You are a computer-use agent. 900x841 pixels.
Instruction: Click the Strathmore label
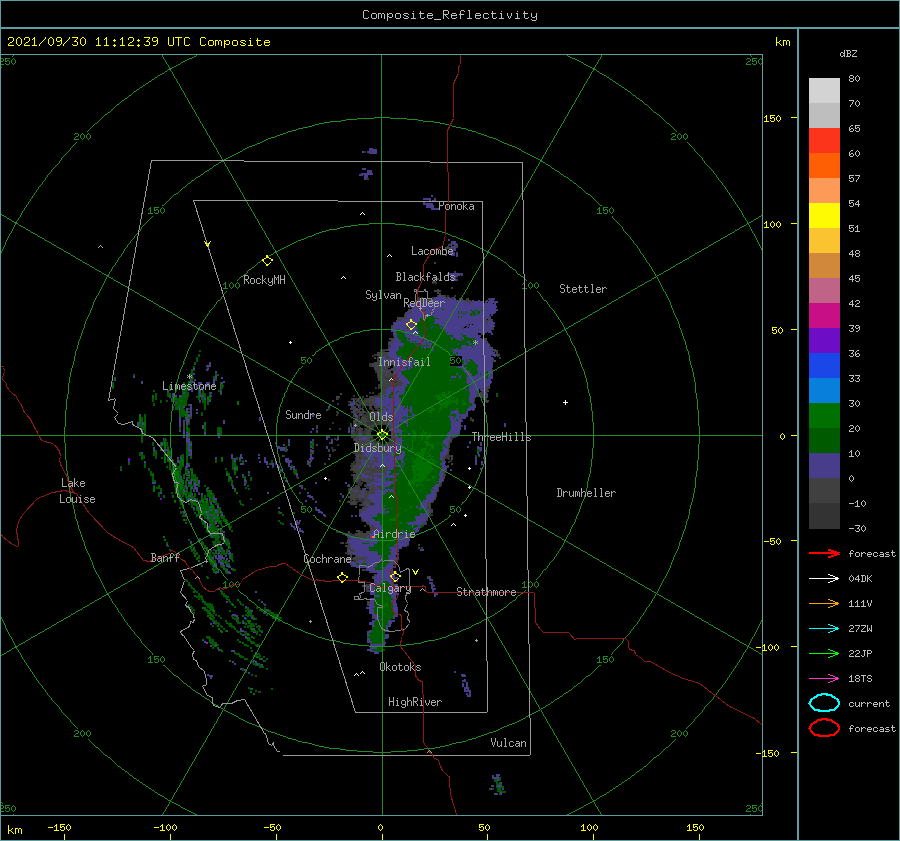(x=486, y=592)
